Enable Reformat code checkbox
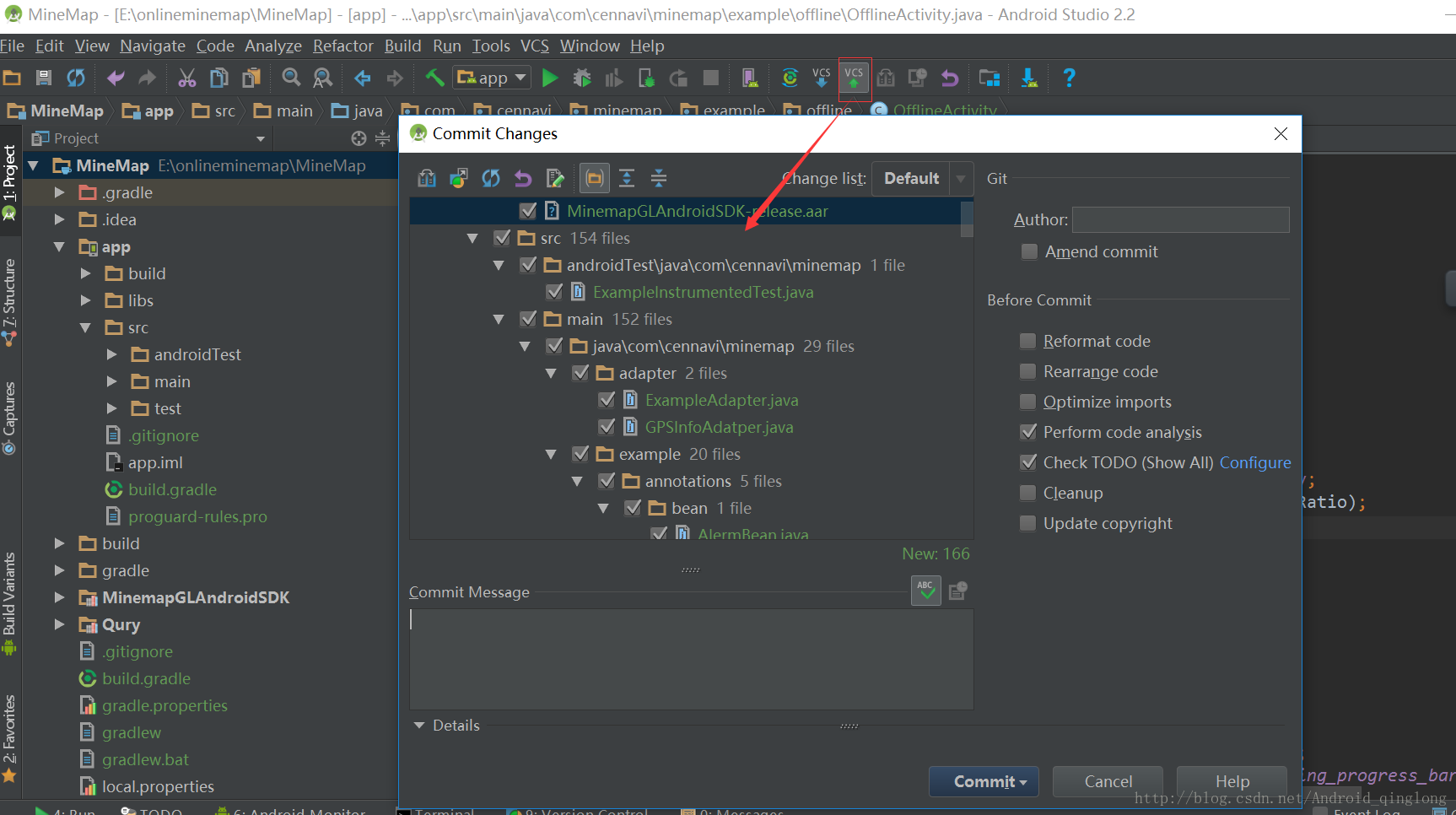The height and width of the screenshot is (815, 1456). (1028, 341)
